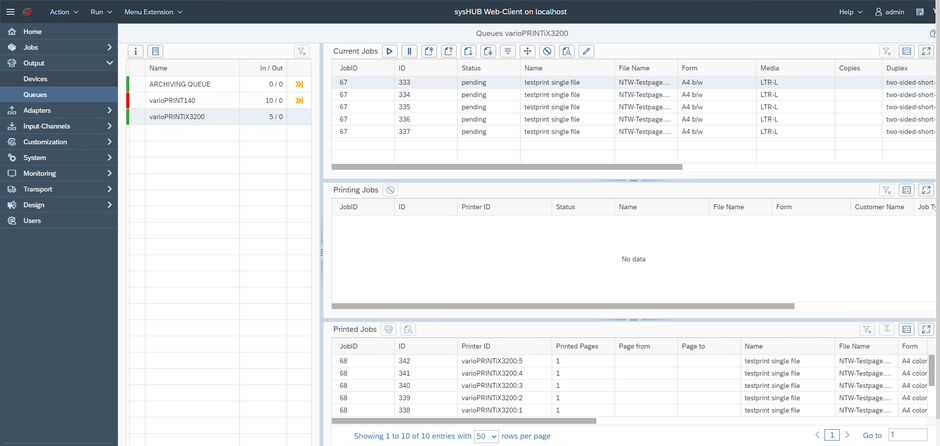Expand the Jobs sidebar section
The image size is (940, 446).
point(59,47)
